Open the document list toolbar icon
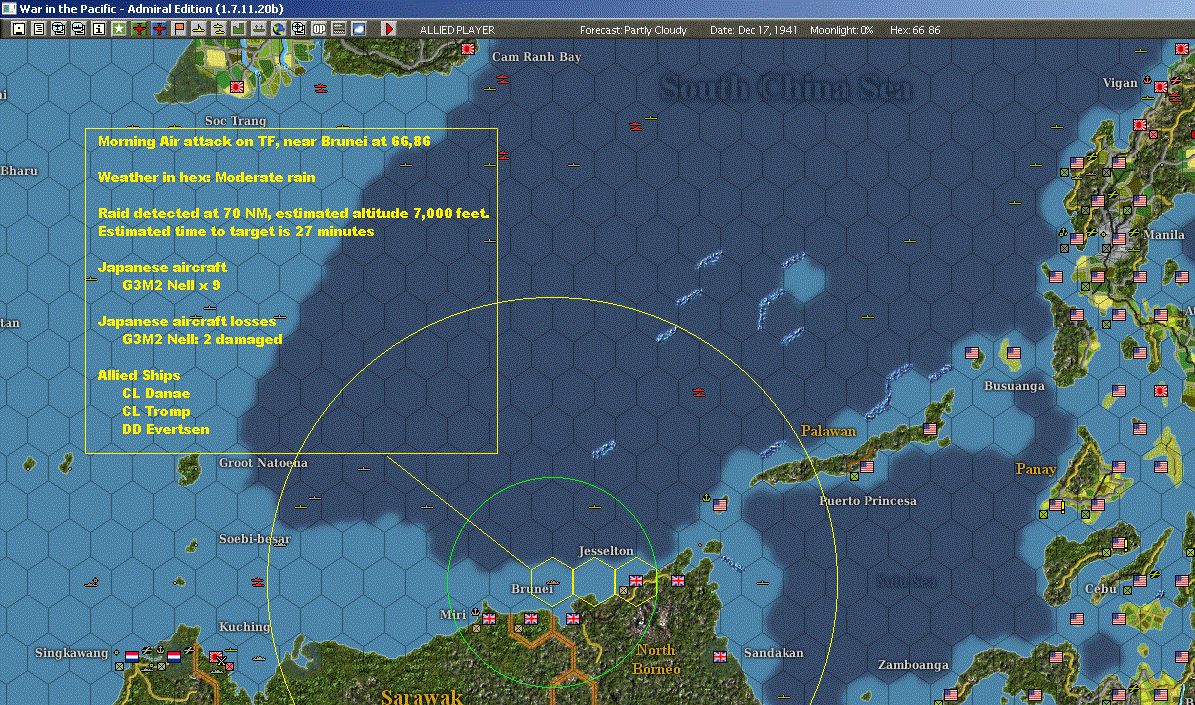 [39, 29]
